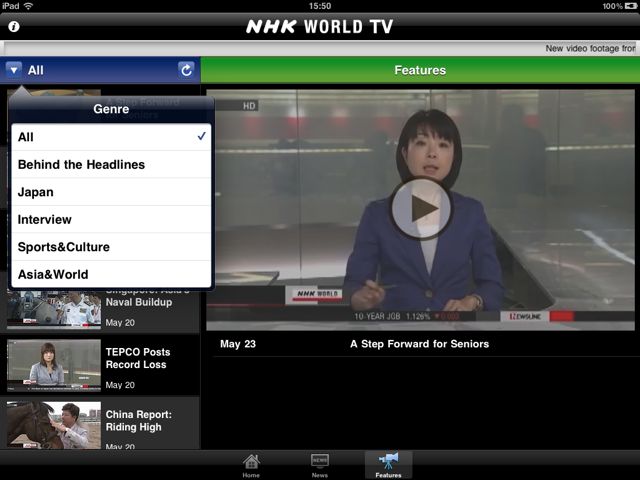640x480 pixels.
Task: Choose Japan genre
Action: (x=111, y=192)
